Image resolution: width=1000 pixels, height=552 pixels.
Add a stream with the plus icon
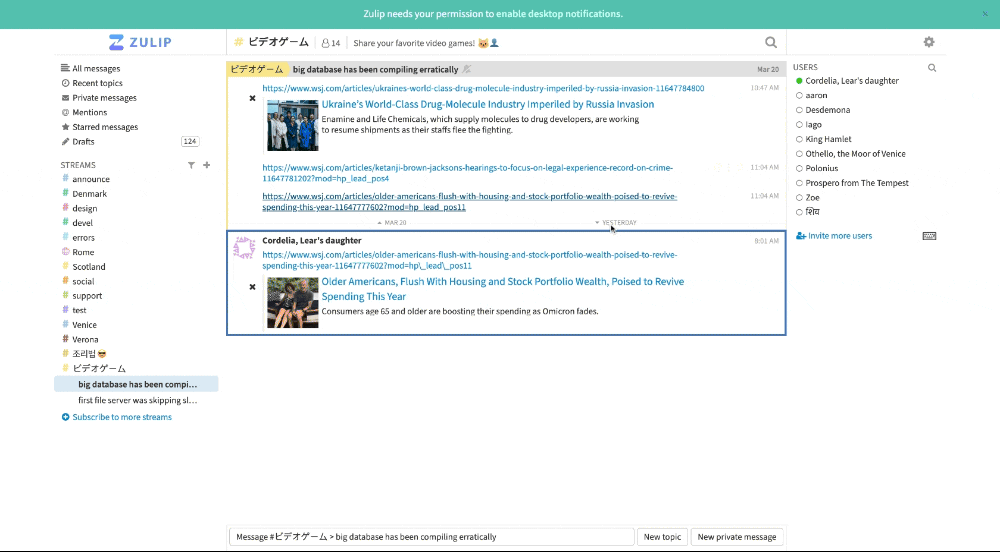pos(207,165)
